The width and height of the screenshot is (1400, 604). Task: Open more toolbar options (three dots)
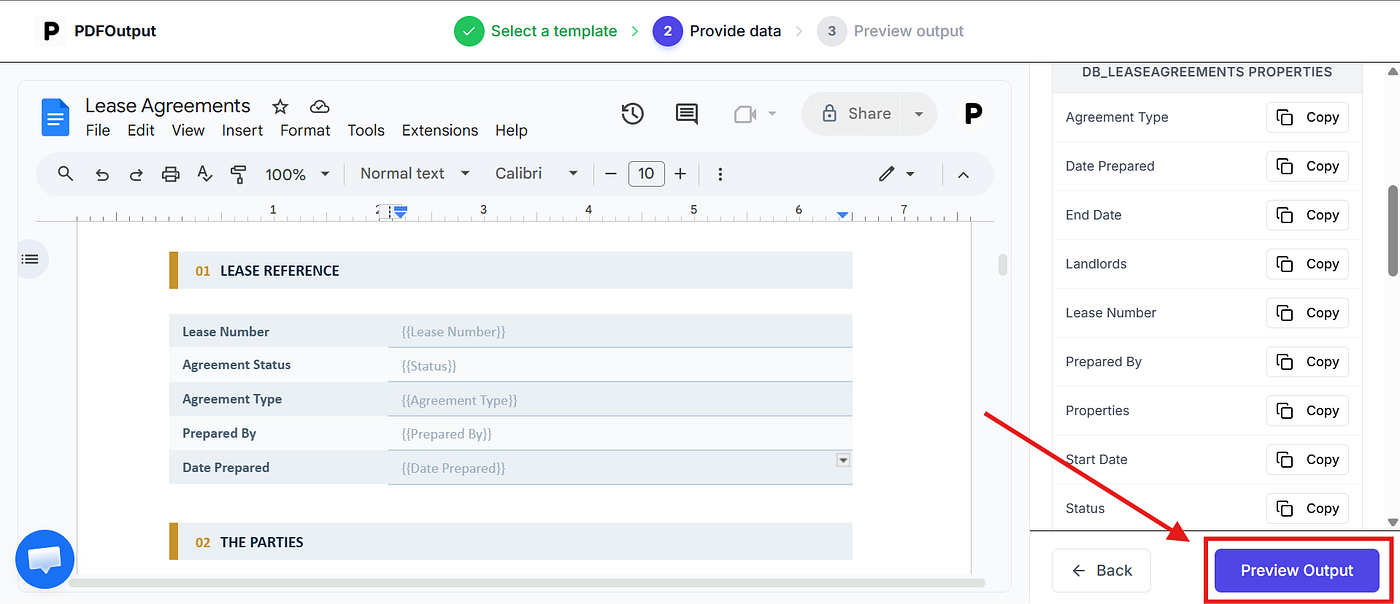pos(720,174)
